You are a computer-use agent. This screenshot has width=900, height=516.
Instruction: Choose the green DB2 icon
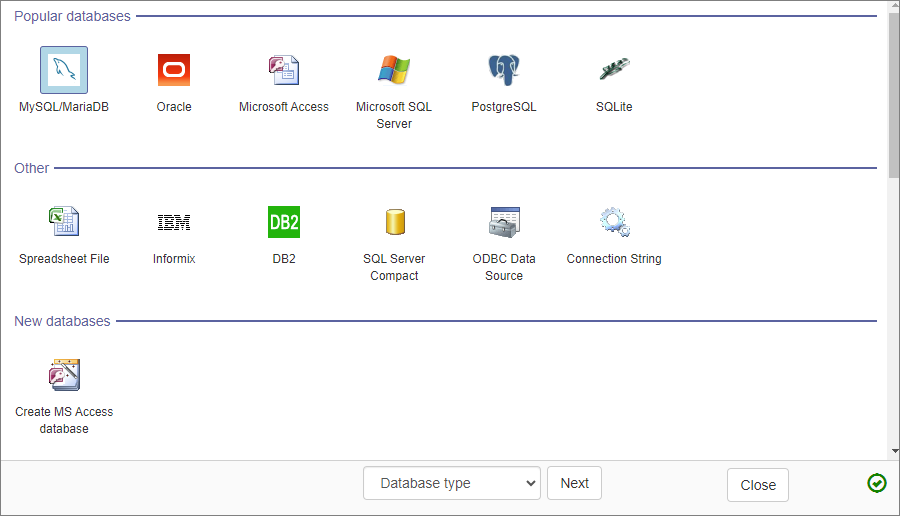(284, 222)
